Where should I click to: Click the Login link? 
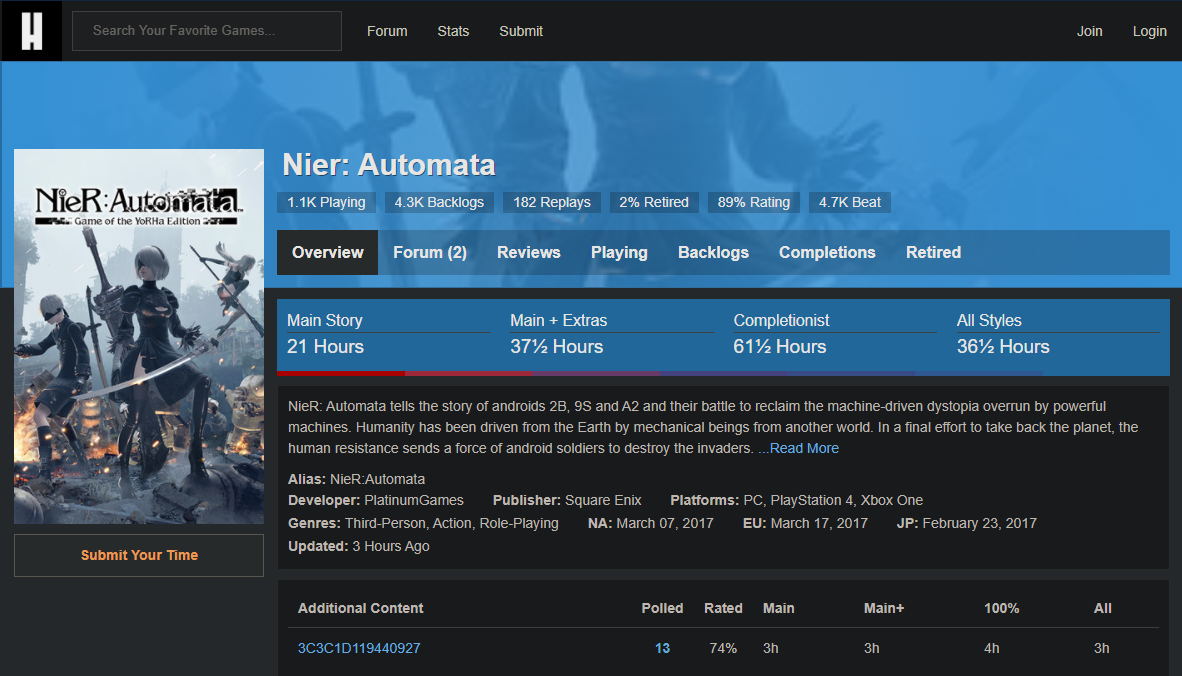(x=1149, y=31)
